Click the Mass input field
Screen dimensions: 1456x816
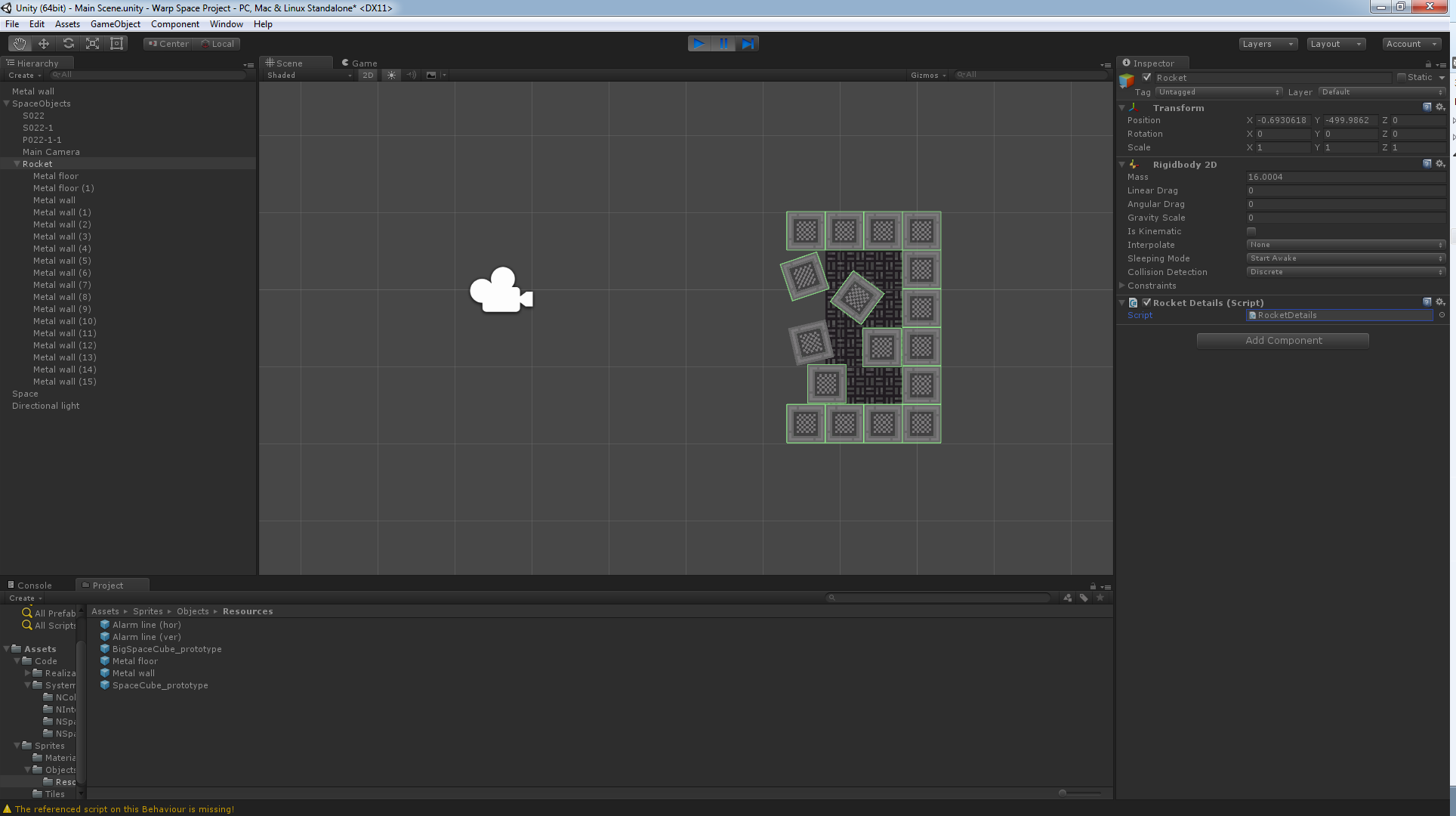(x=1346, y=177)
